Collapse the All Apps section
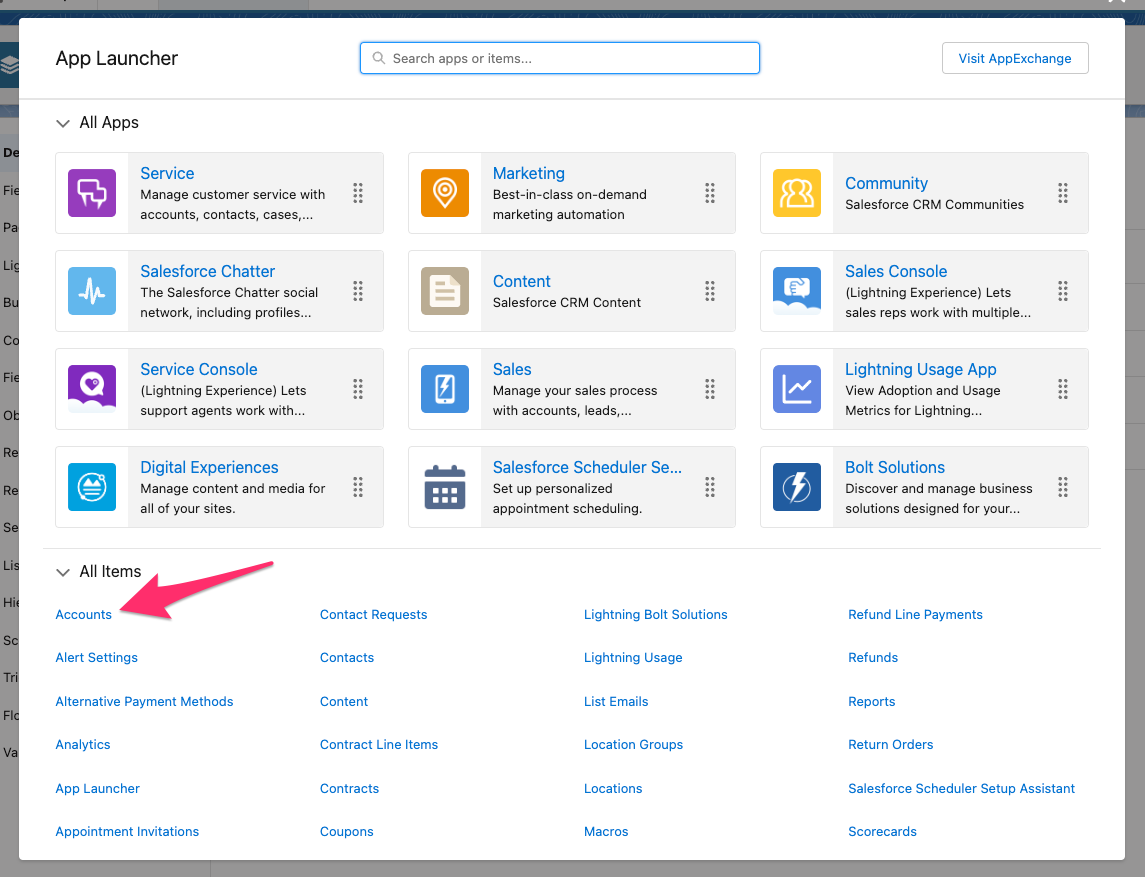Screen dimensions: 1145x877 point(63,123)
